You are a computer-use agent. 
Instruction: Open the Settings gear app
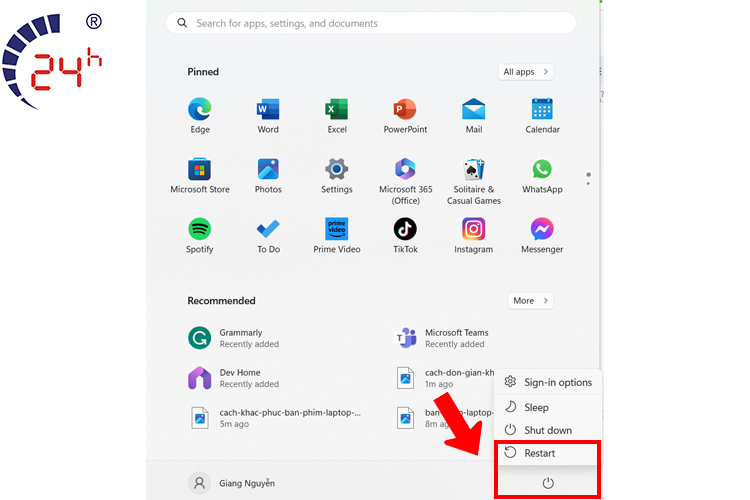(x=337, y=175)
